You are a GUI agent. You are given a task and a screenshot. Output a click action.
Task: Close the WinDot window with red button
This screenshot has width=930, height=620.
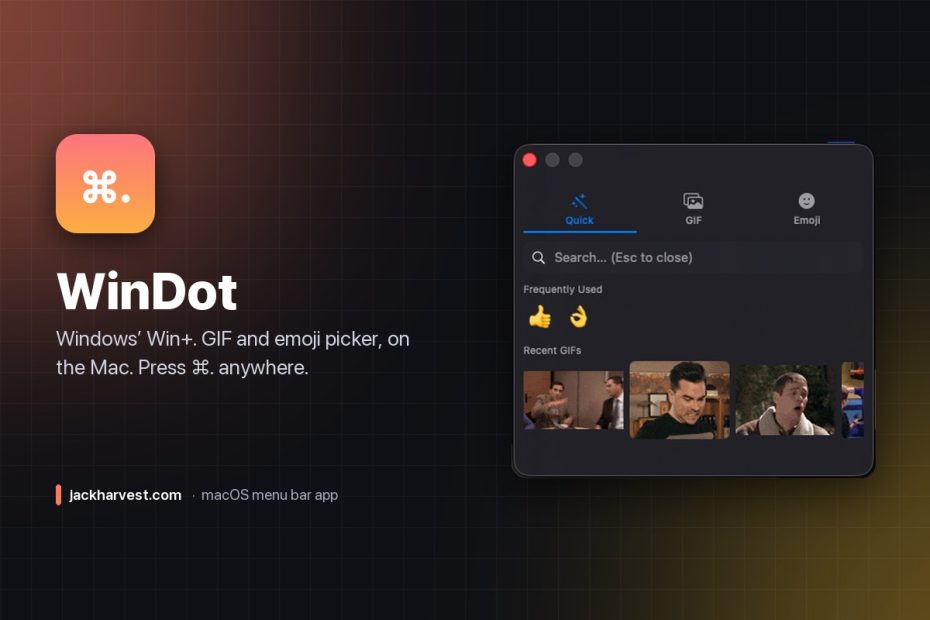tap(530, 160)
